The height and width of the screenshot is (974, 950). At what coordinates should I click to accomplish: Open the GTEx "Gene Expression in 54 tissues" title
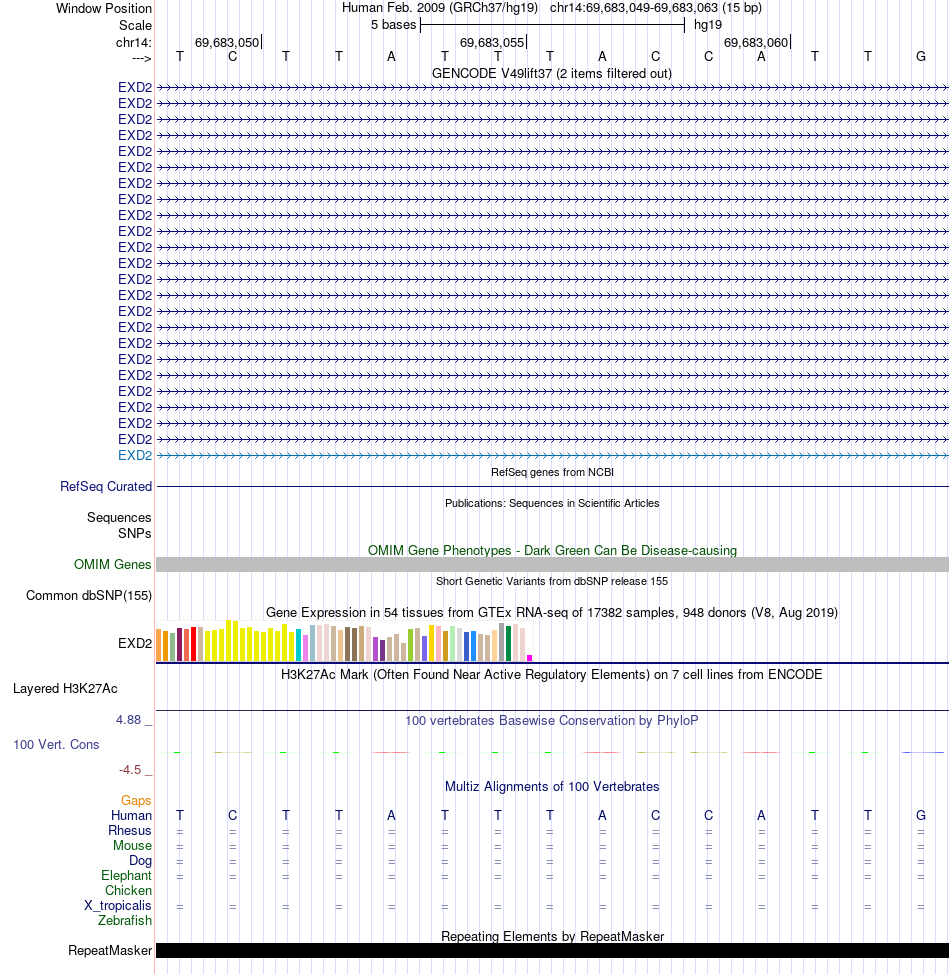pos(552,612)
